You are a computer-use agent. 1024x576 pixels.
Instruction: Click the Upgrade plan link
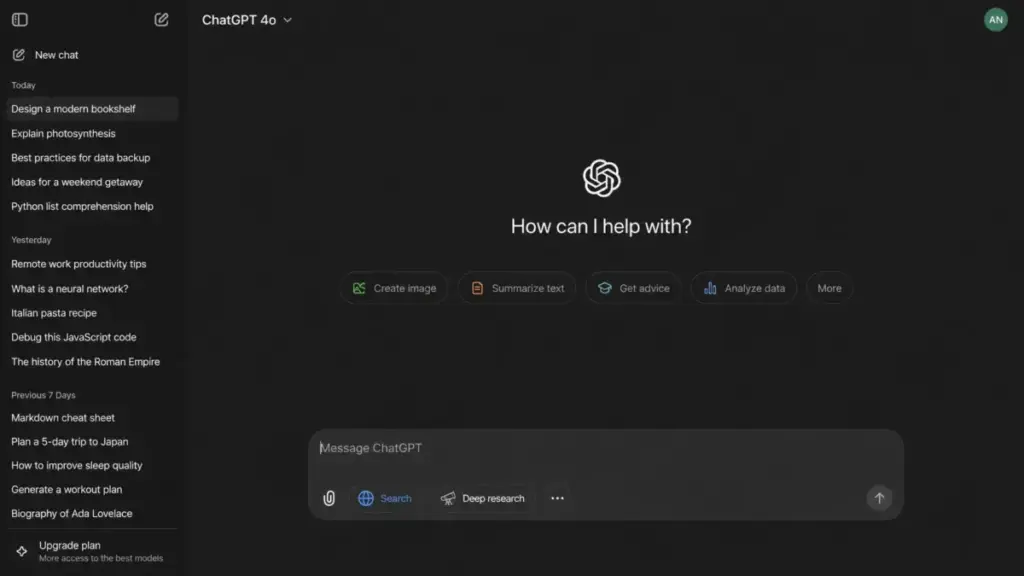click(x=91, y=551)
